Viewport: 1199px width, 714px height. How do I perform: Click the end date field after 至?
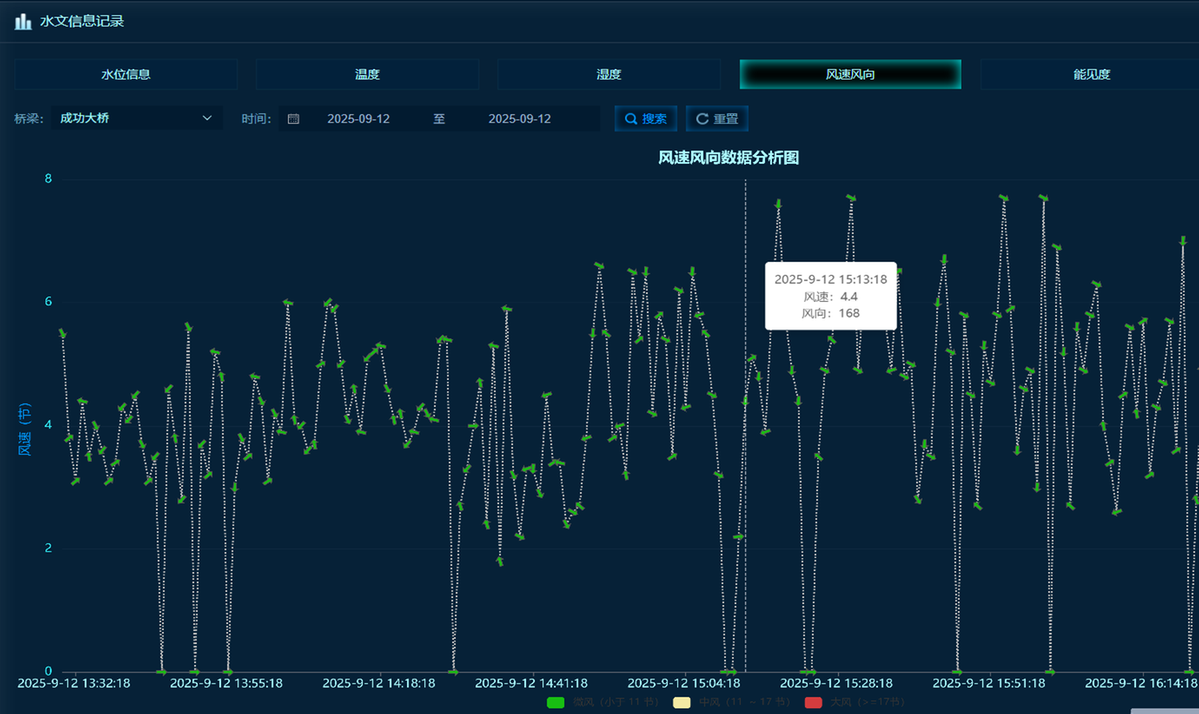click(519, 119)
